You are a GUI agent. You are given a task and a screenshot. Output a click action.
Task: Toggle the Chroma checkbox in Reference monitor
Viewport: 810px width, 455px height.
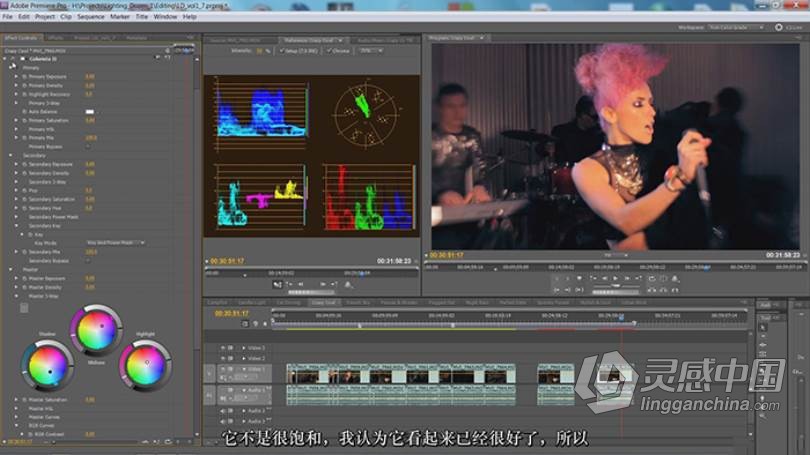click(327, 49)
